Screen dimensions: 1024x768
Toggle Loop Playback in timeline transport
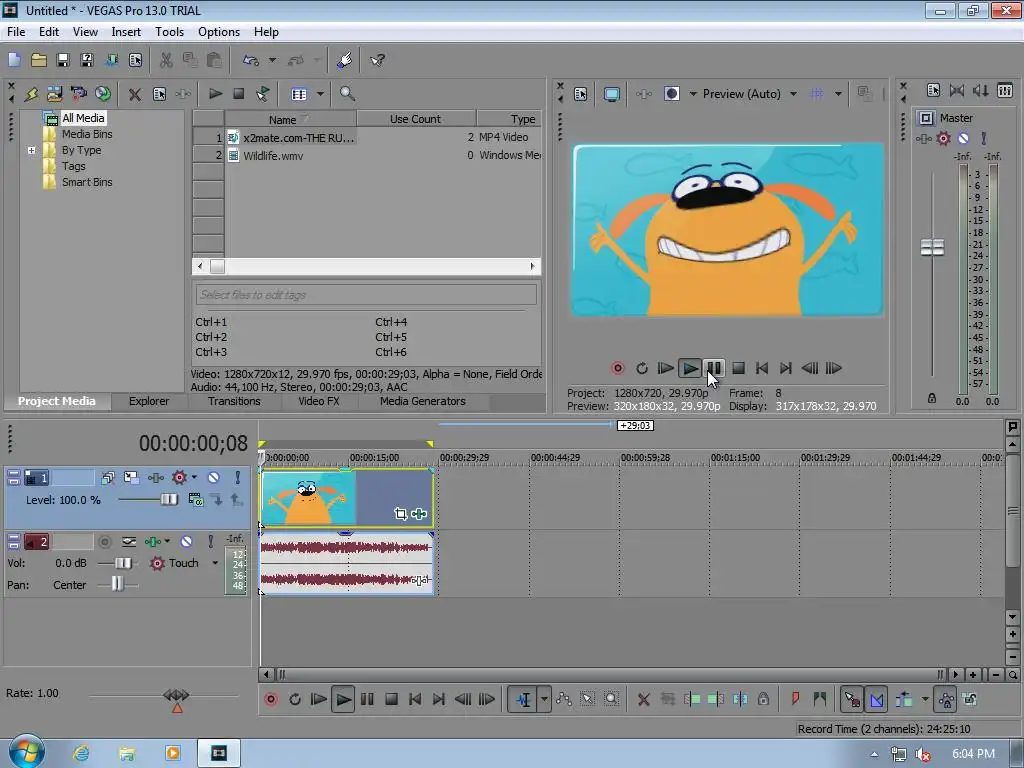point(295,699)
